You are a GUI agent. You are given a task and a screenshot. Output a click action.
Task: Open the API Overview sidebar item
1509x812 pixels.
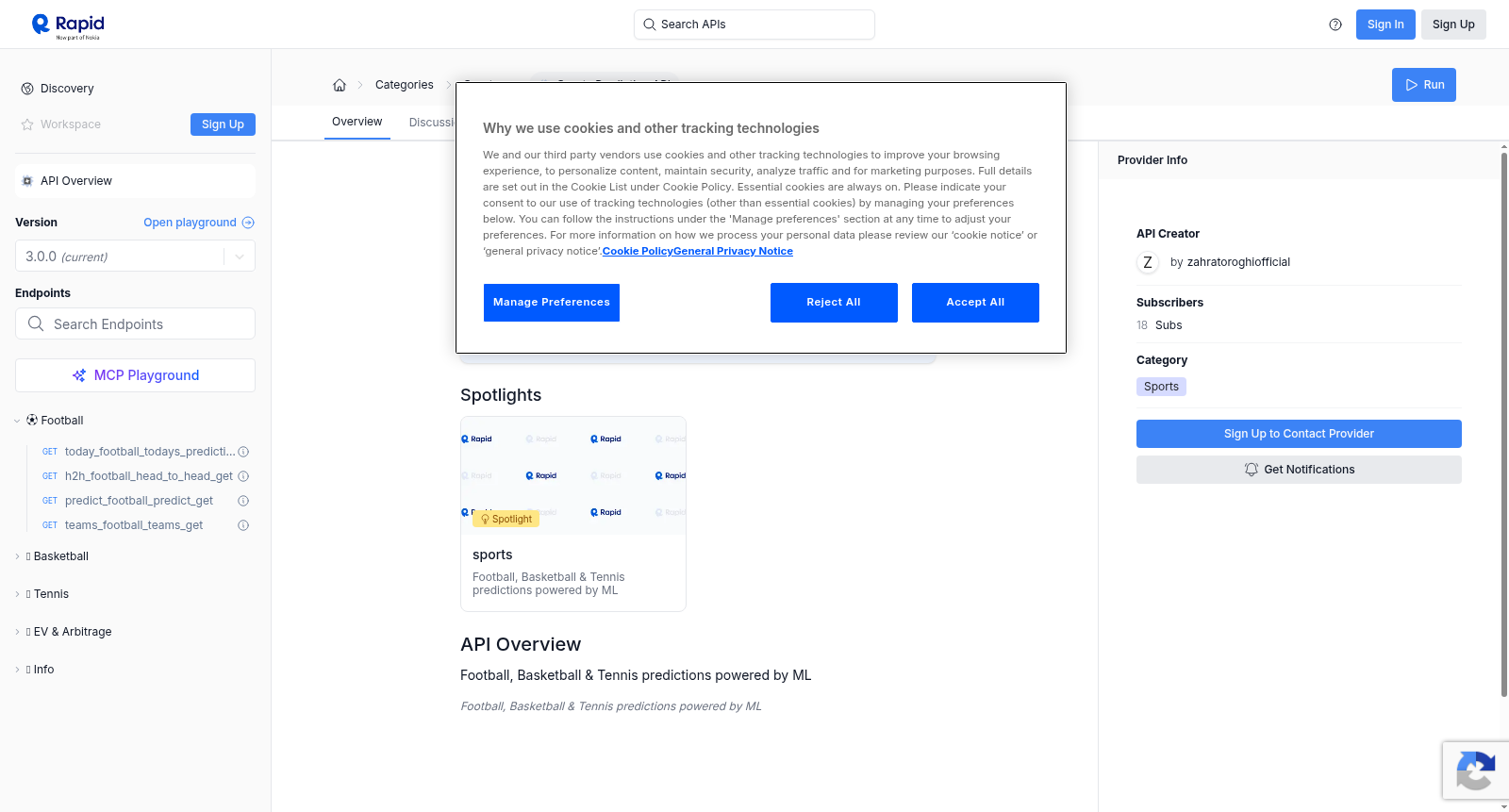coord(135,181)
